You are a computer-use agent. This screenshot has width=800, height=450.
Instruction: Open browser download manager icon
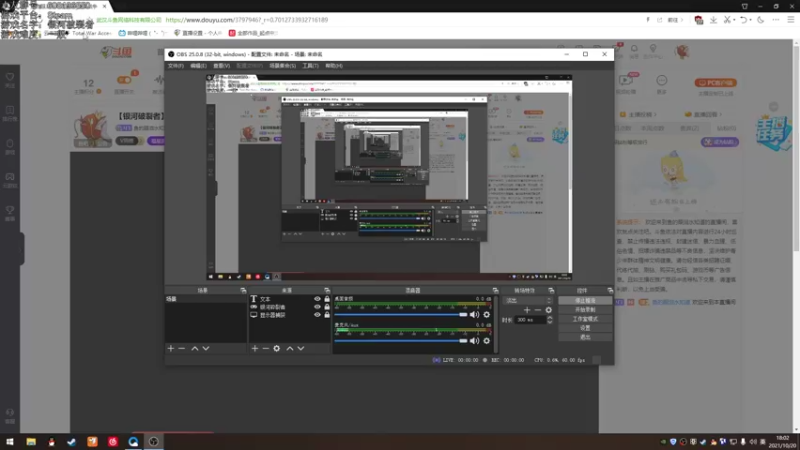[713, 20]
